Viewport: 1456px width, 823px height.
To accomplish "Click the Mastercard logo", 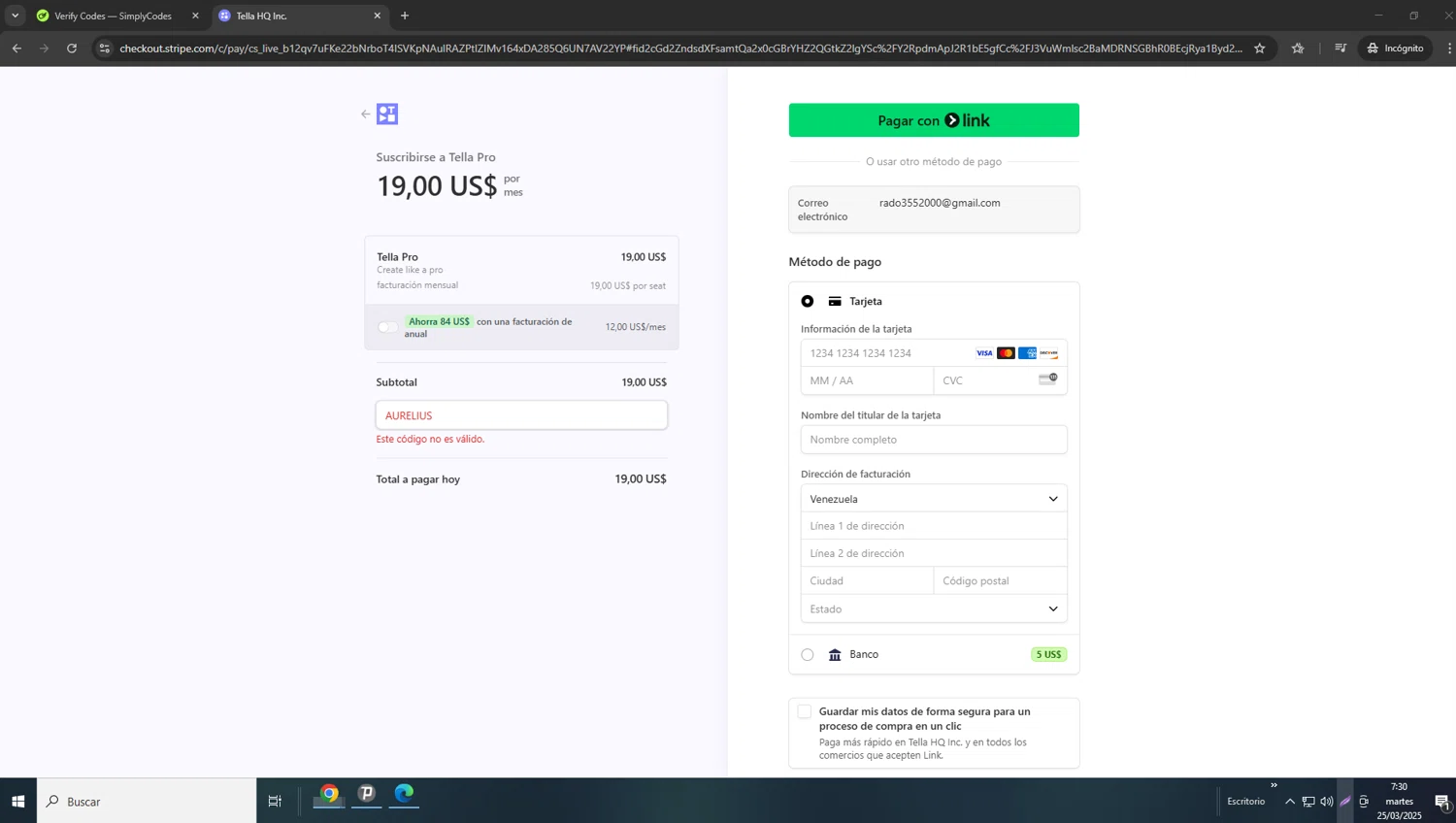I will tap(1006, 353).
